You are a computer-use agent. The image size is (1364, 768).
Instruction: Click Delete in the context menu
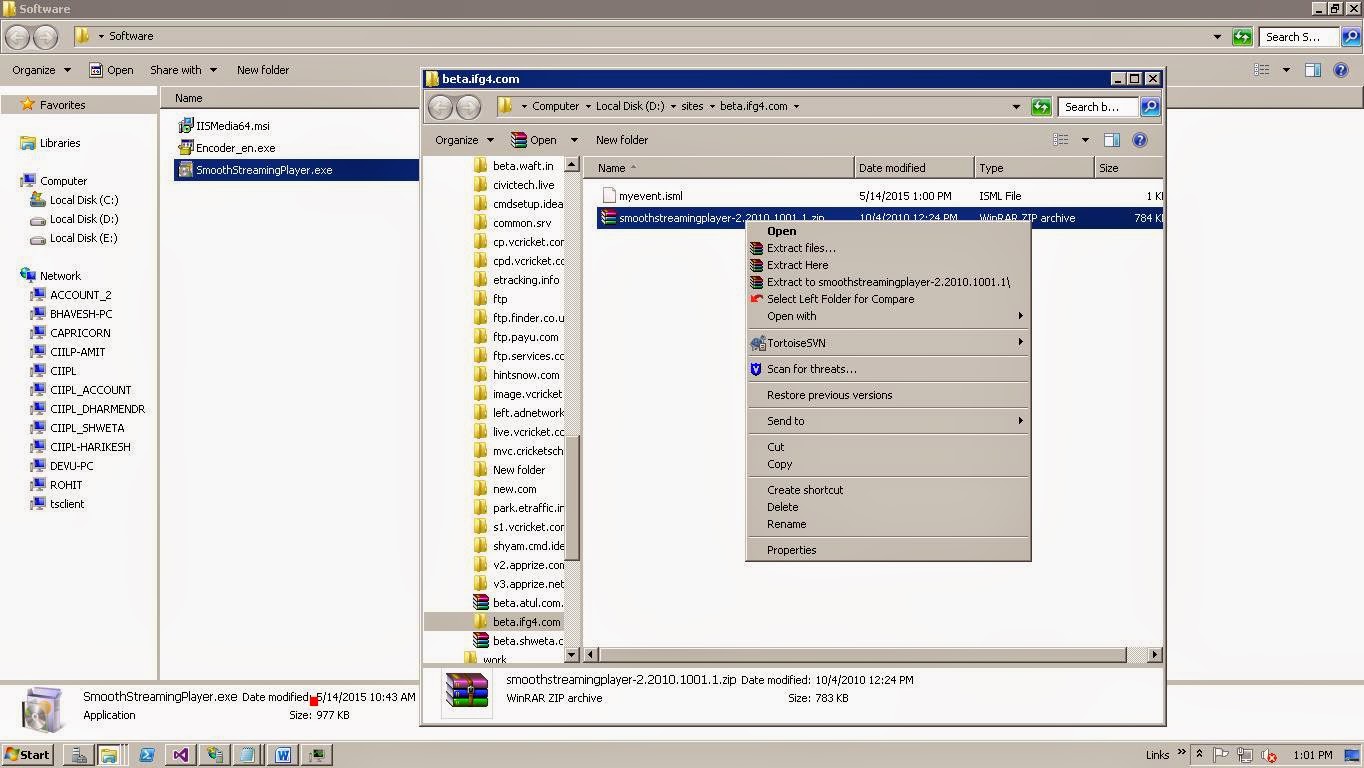click(782, 507)
